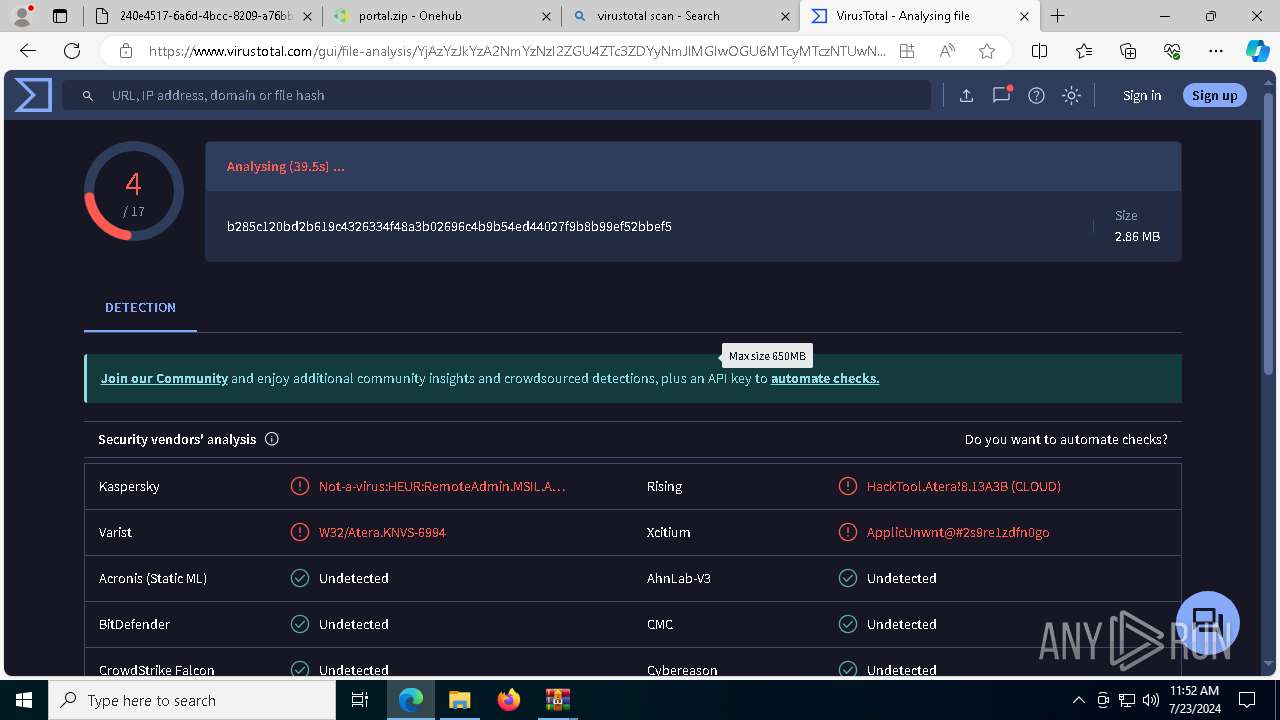Click the Rising detection alert icon
This screenshot has height=720, width=1280.
(x=847, y=486)
